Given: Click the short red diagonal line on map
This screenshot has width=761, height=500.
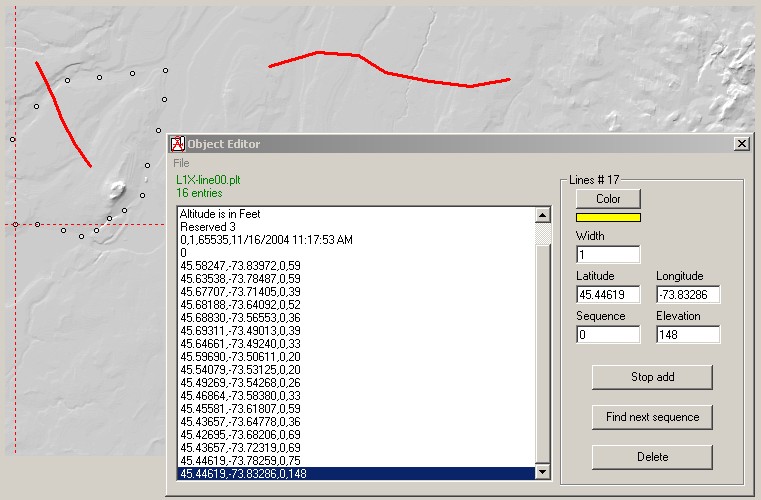Looking at the screenshot, I should [x=62, y=116].
